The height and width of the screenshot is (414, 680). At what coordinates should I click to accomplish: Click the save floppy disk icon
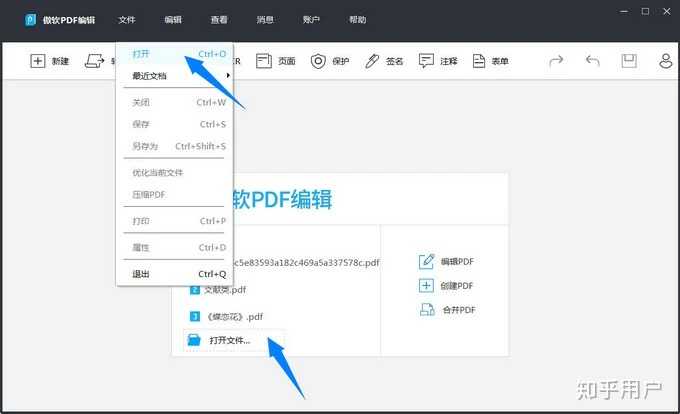[x=629, y=61]
